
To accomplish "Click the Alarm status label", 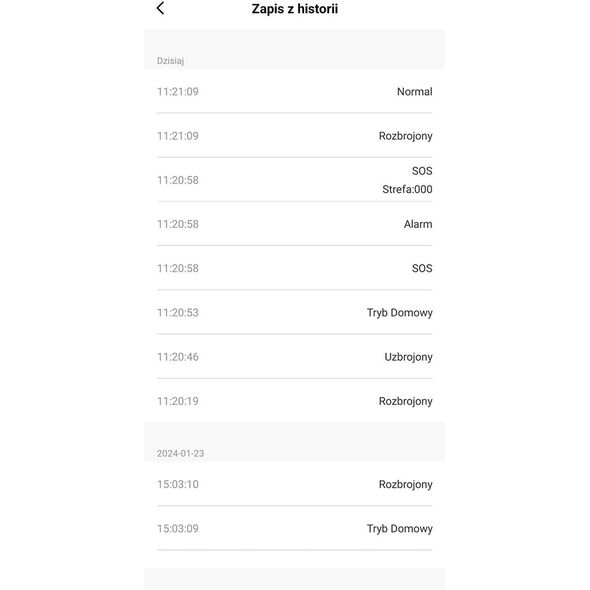I will coord(418,224).
